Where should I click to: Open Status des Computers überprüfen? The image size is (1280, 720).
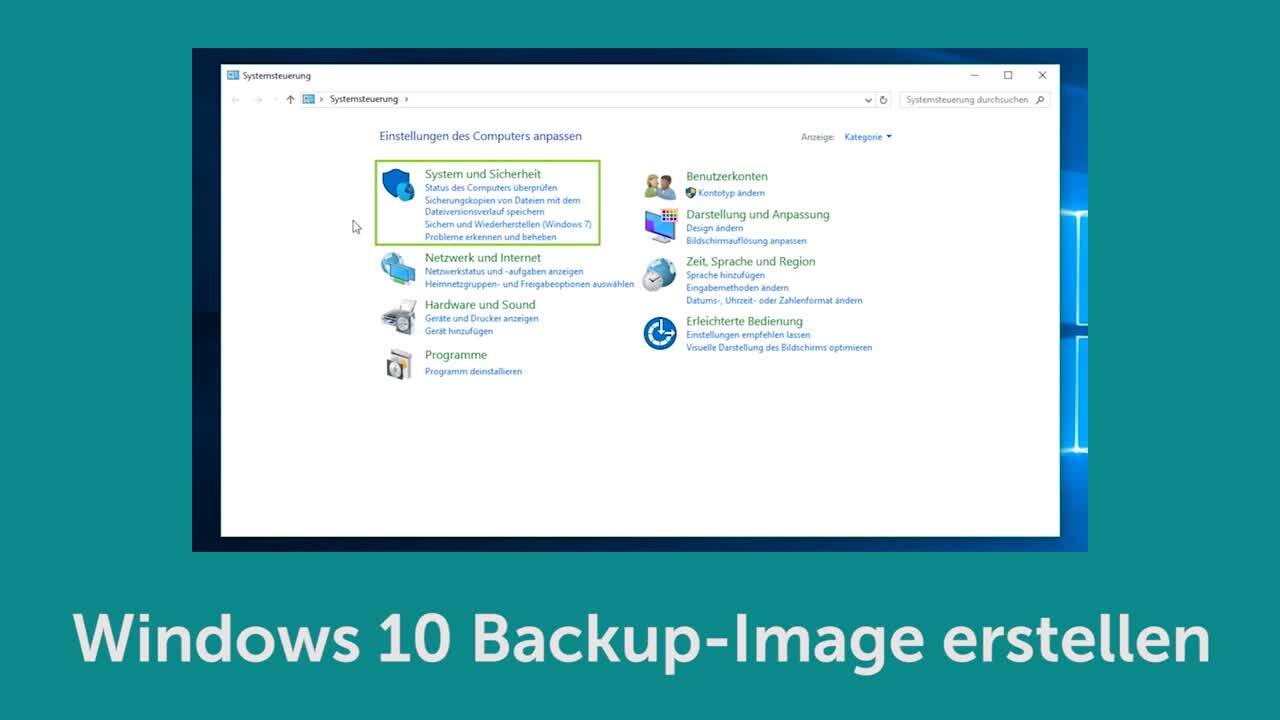point(491,188)
